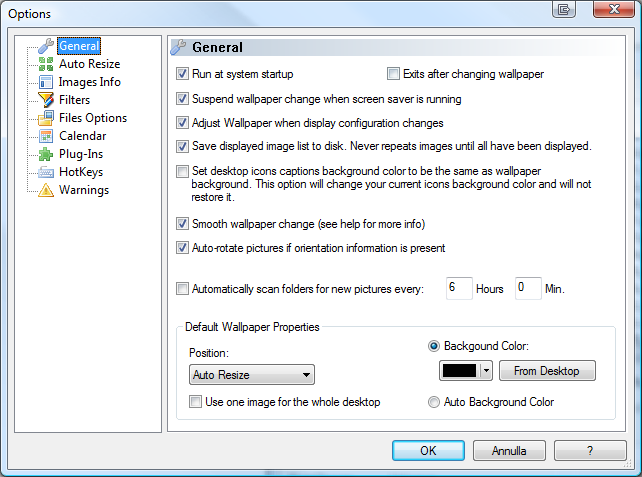Select the Background Color radio button
642x477 pixels.
pyautogui.click(x=434, y=346)
